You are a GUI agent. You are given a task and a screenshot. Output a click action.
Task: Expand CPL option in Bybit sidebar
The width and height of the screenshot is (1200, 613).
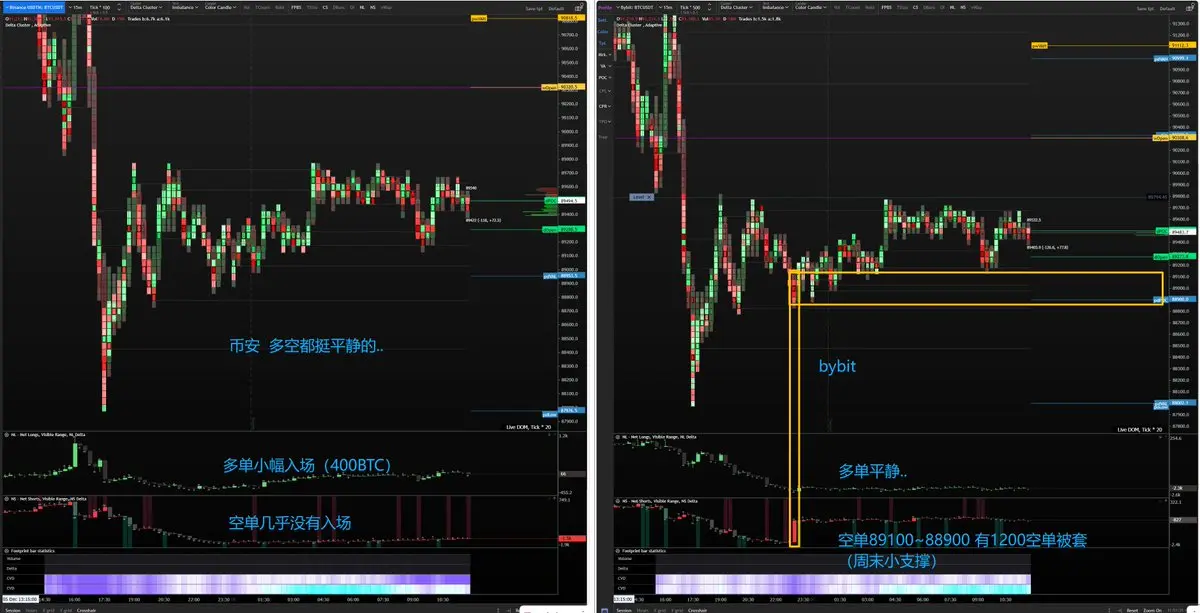point(604,91)
